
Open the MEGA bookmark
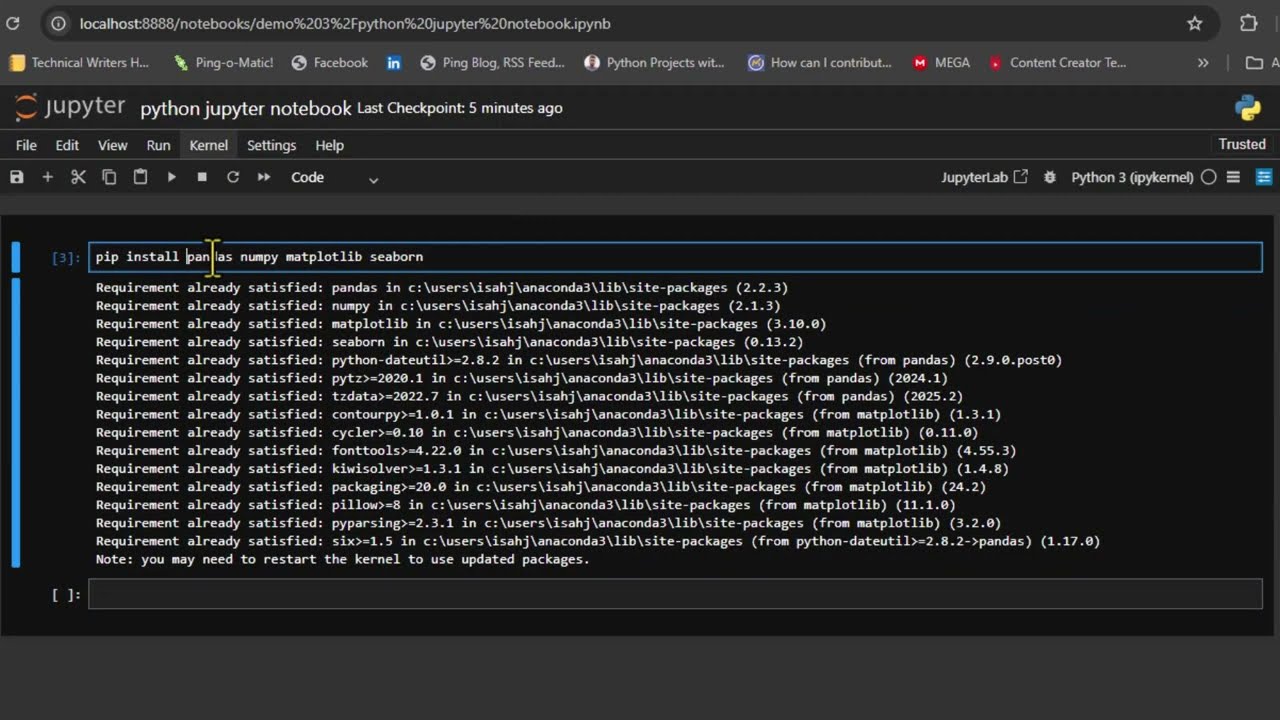pos(941,62)
